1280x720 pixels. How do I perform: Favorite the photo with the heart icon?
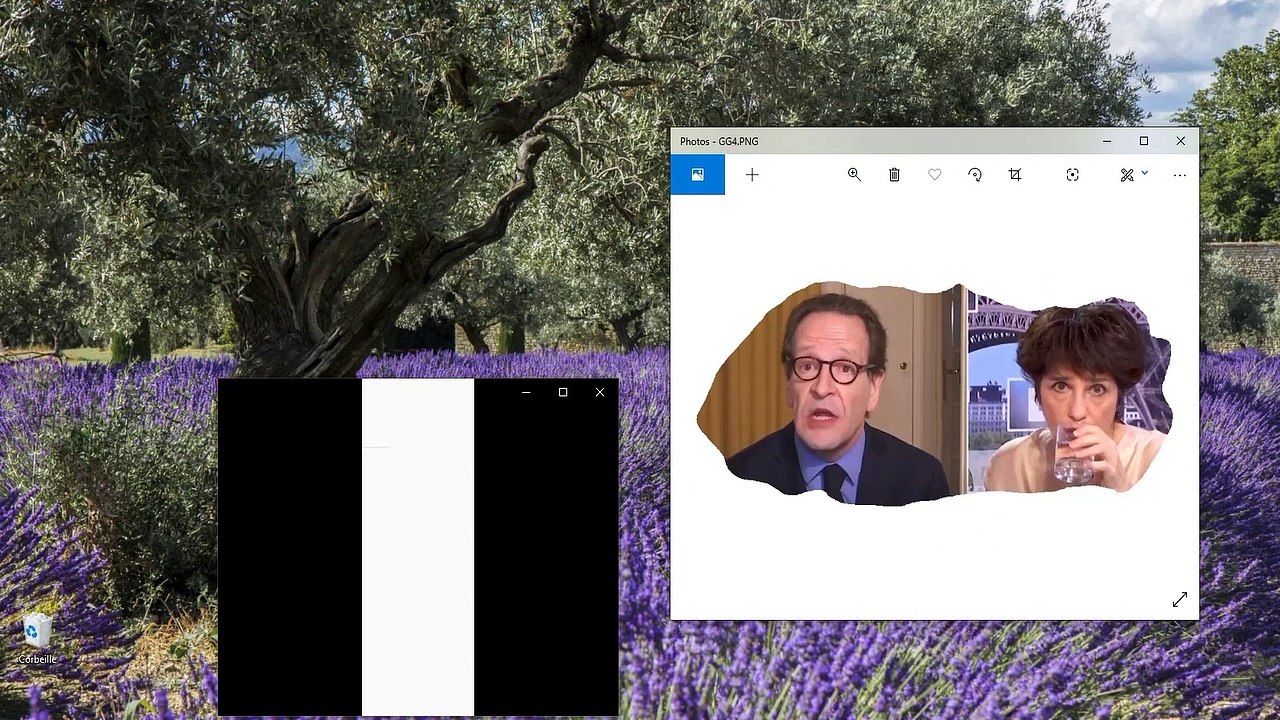click(x=934, y=174)
